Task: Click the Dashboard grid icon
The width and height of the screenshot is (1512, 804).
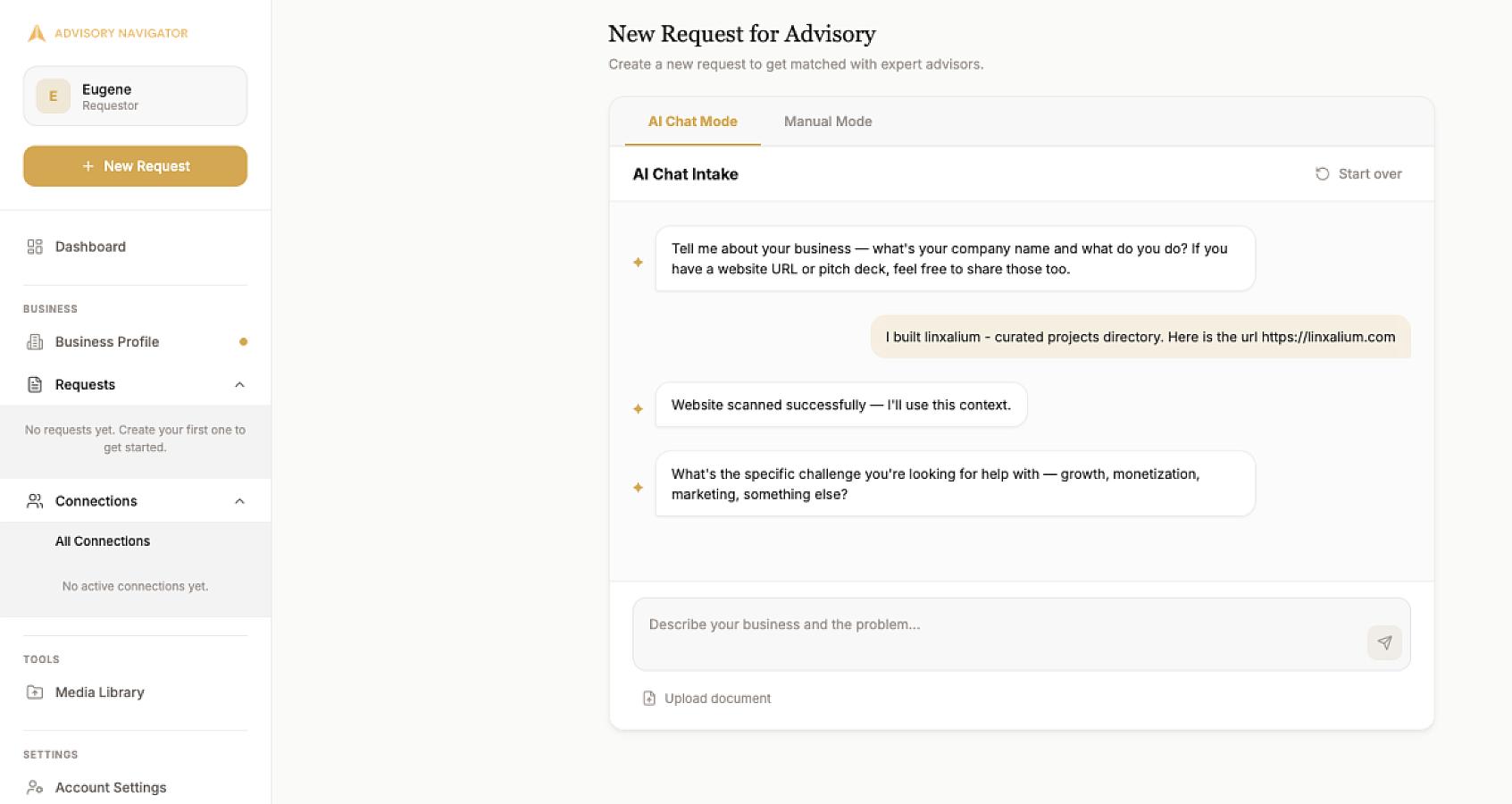Action: [35, 247]
